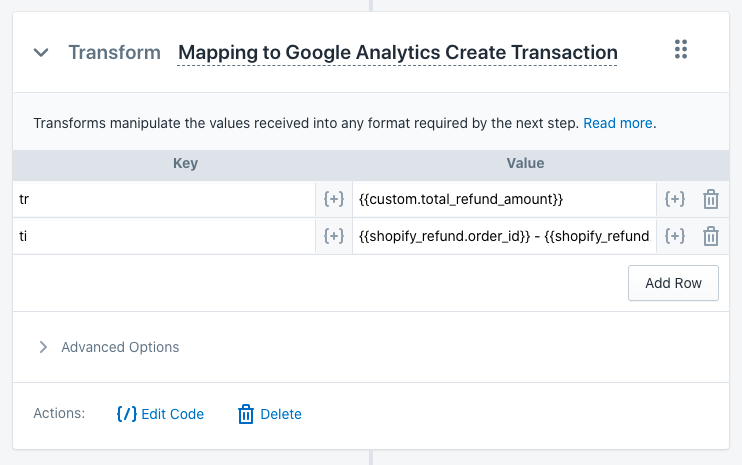Collapse the Transform step chevron

[41, 53]
